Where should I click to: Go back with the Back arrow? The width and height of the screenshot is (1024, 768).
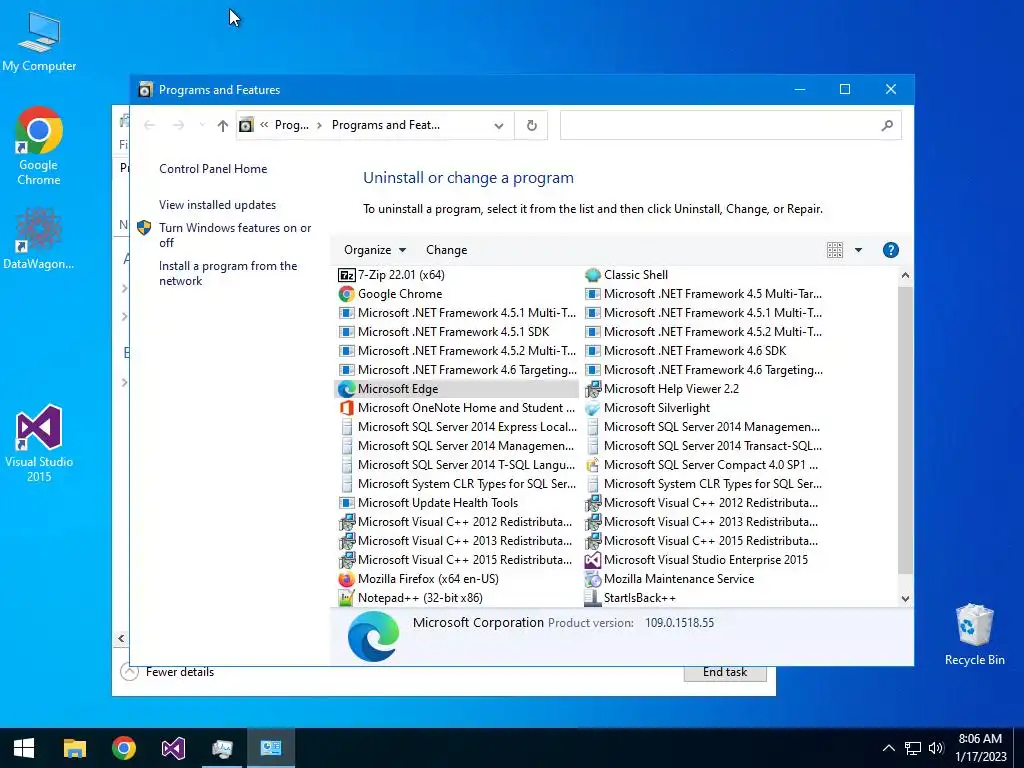(149, 125)
